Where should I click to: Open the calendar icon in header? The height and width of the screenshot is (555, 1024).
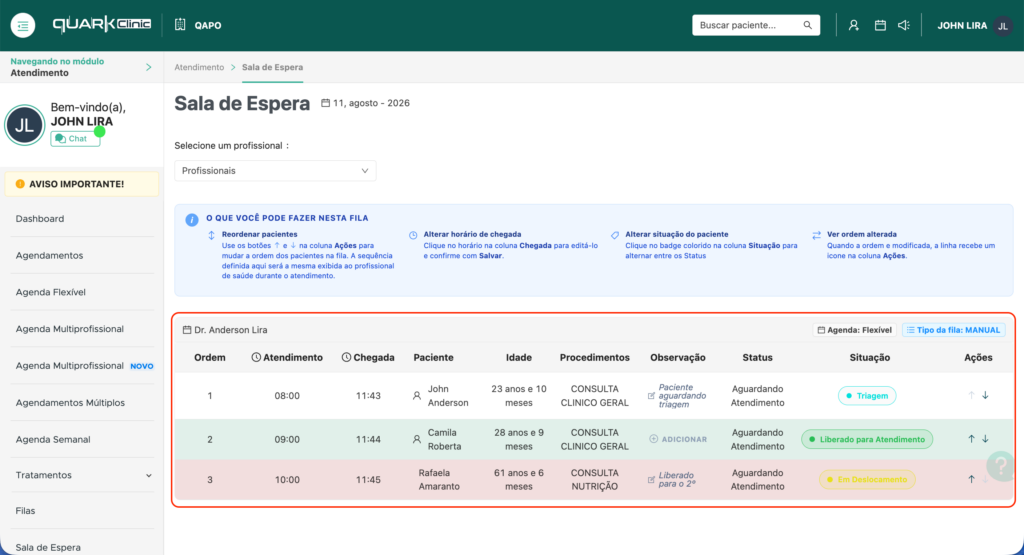[880, 25]
